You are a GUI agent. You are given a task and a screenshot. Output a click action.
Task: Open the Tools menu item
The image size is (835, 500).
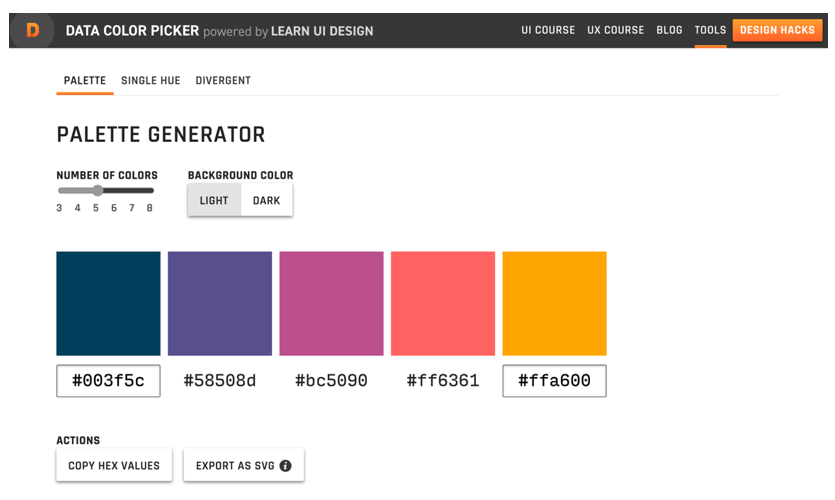coord(710,30)
